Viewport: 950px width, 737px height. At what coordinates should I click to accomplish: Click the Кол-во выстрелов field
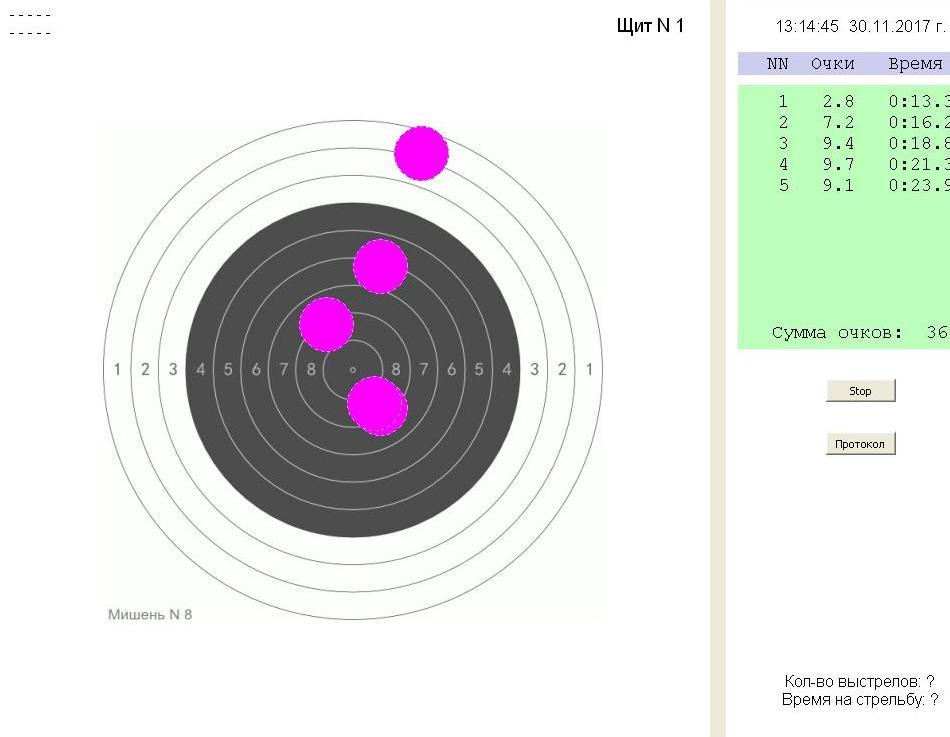(859, 682)
